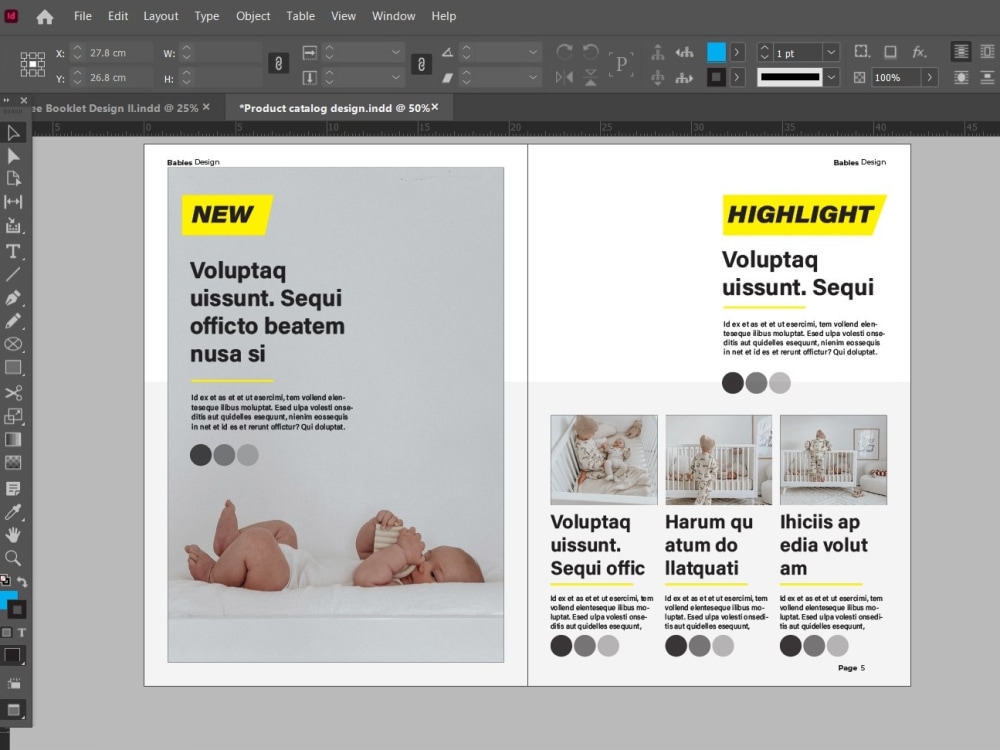Open the File menu
1000x750 pixels.
pyautogui.click(x=83, y=16)
